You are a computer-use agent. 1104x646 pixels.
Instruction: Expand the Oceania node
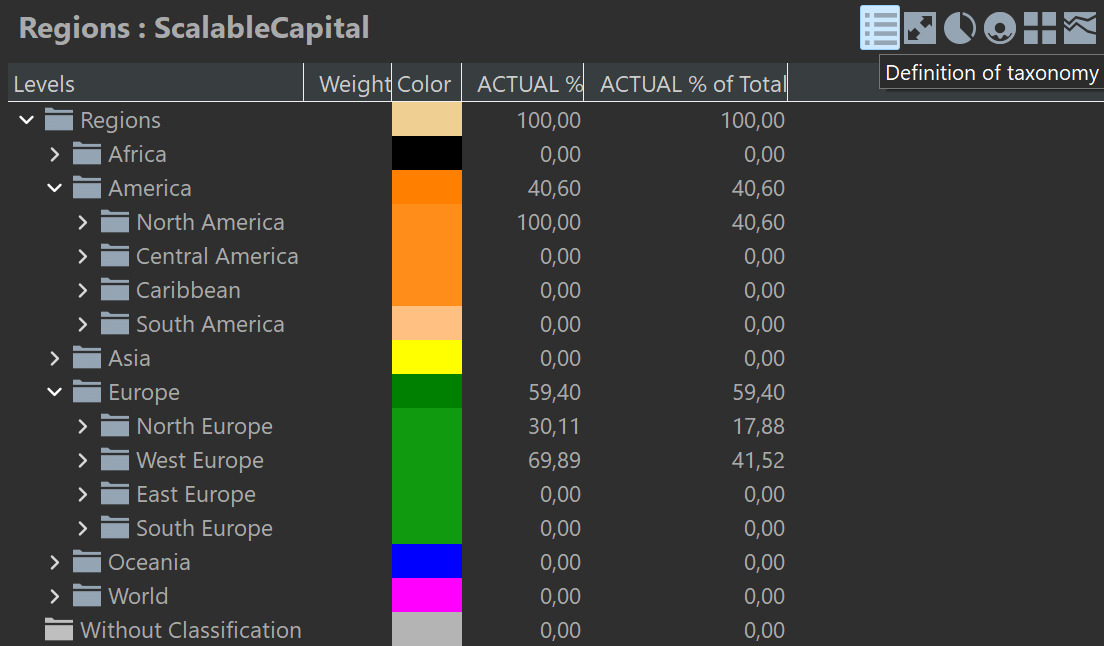coord(54,562)
